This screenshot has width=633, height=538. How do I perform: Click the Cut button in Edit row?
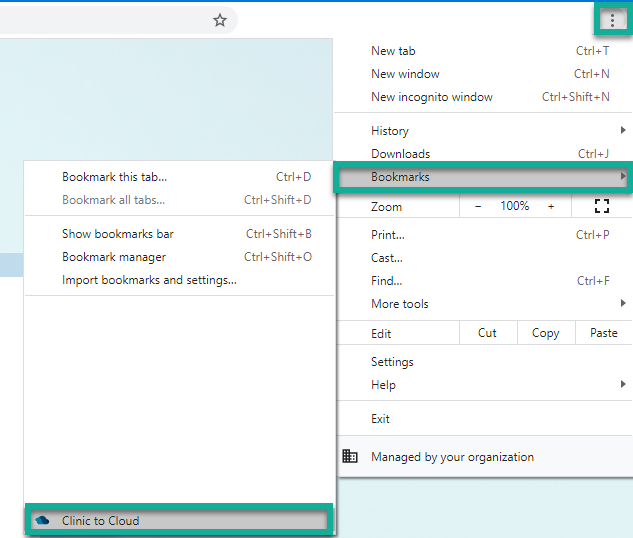pos(487,333)
